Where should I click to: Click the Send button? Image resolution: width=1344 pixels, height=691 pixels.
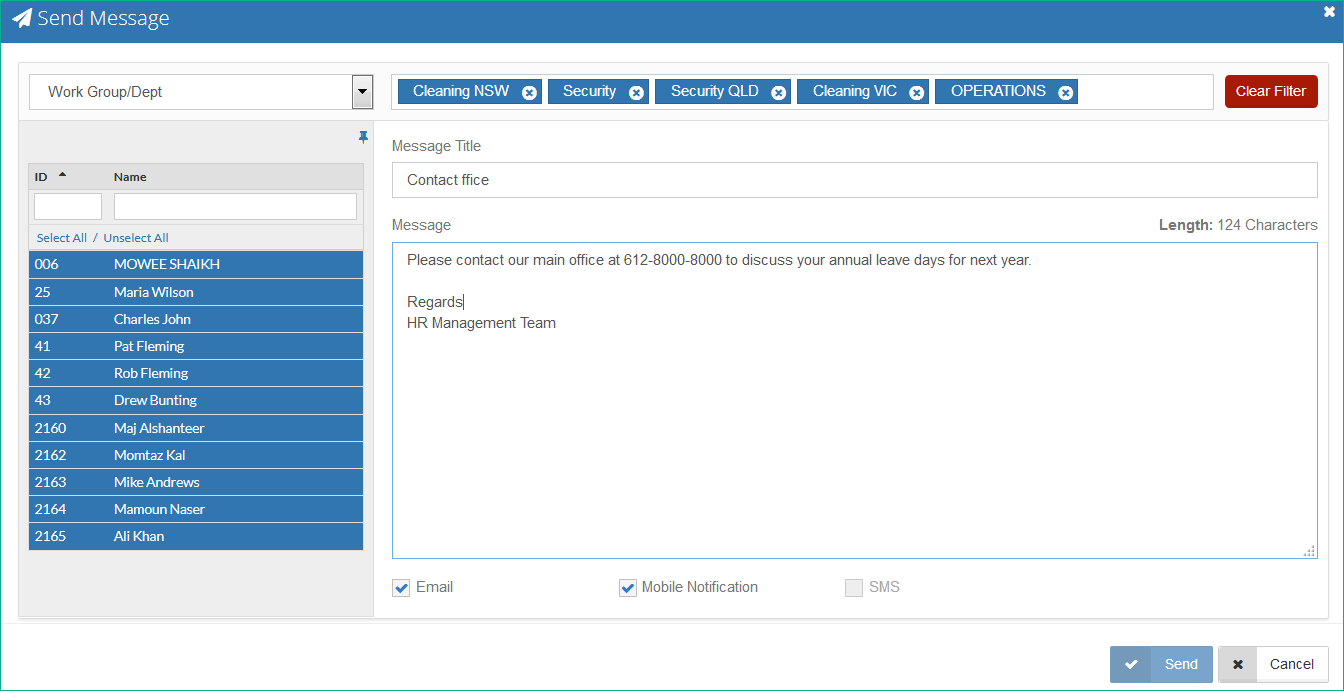[x=1161, y=664]
